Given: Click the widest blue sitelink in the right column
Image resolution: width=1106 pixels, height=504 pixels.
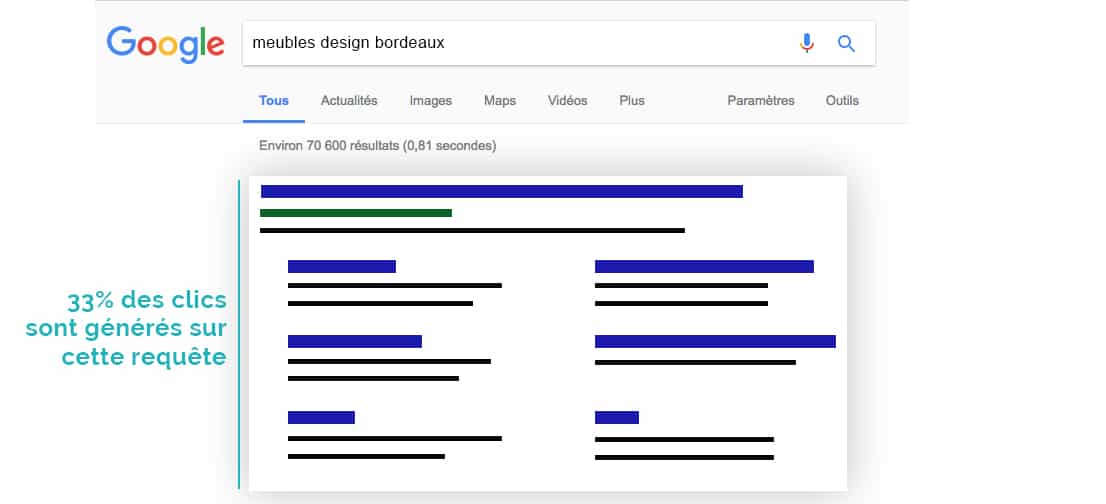Looking at the screenshot, I should (x=715, y=341).
